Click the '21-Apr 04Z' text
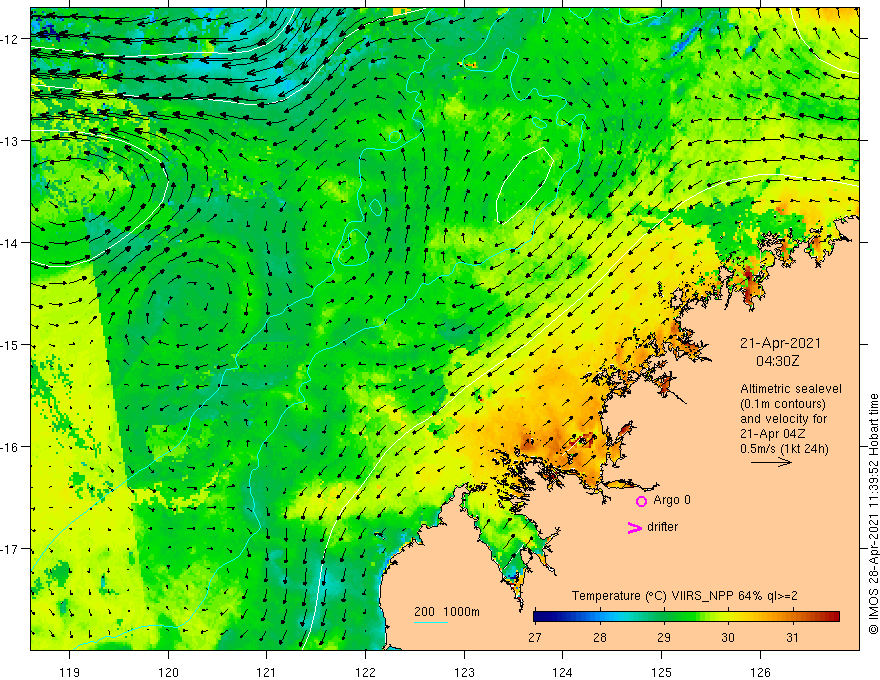Screen dimensions: 880x680 [773, 434]
